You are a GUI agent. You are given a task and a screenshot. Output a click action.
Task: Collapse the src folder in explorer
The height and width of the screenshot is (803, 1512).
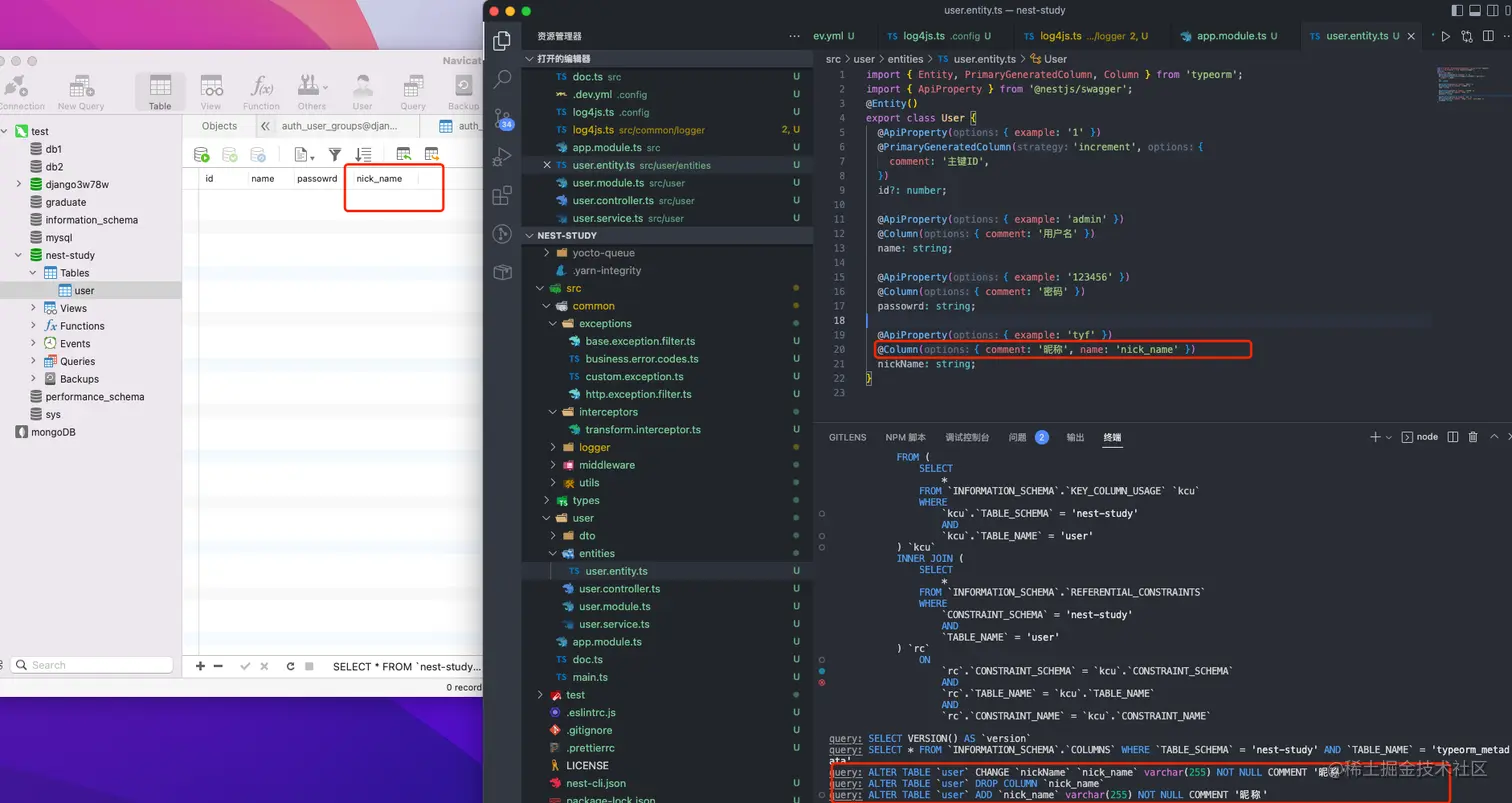click(541, 288)
